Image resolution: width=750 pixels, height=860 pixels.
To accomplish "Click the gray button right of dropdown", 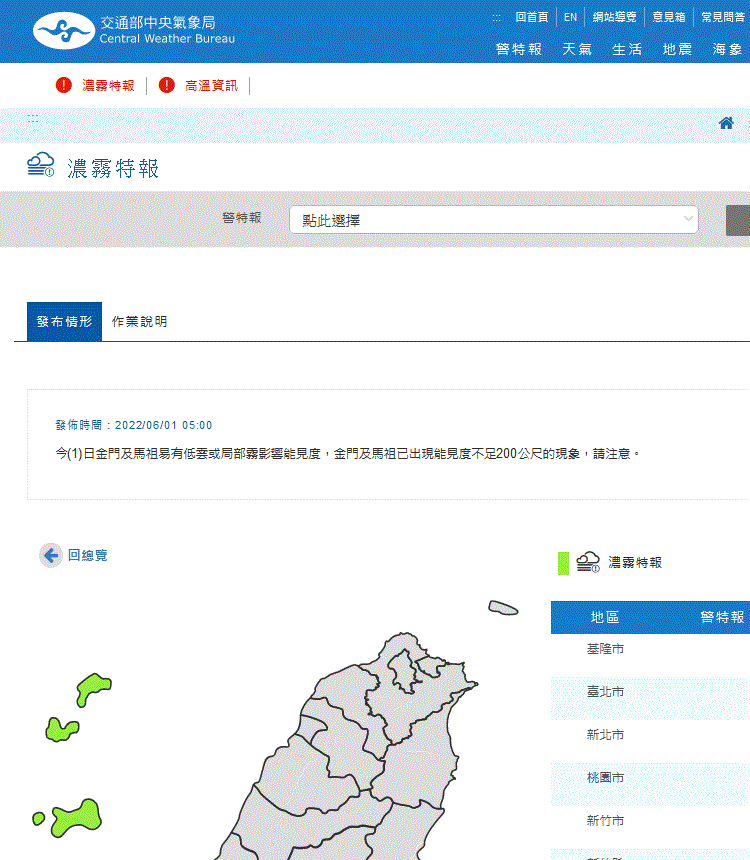I will click(x=738, y=220).
